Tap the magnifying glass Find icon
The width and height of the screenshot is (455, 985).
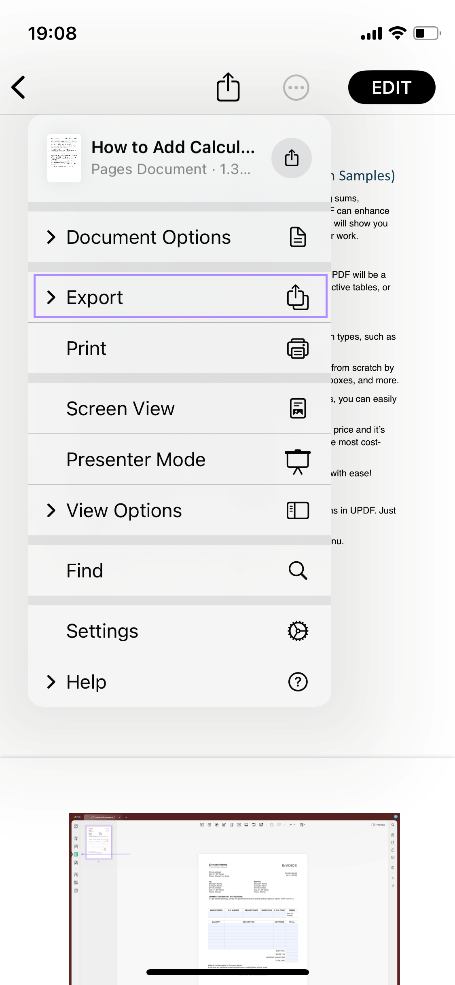click(x=298, y=570)
